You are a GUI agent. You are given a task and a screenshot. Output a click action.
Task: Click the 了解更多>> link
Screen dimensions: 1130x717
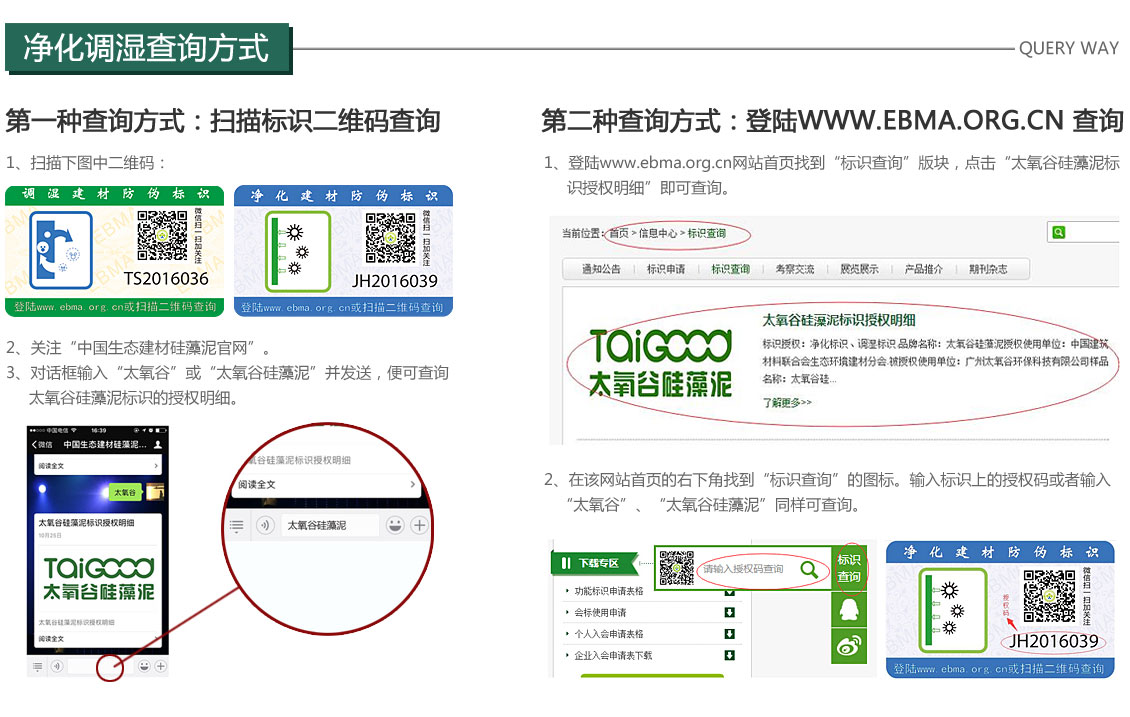[x=787, y=402]
